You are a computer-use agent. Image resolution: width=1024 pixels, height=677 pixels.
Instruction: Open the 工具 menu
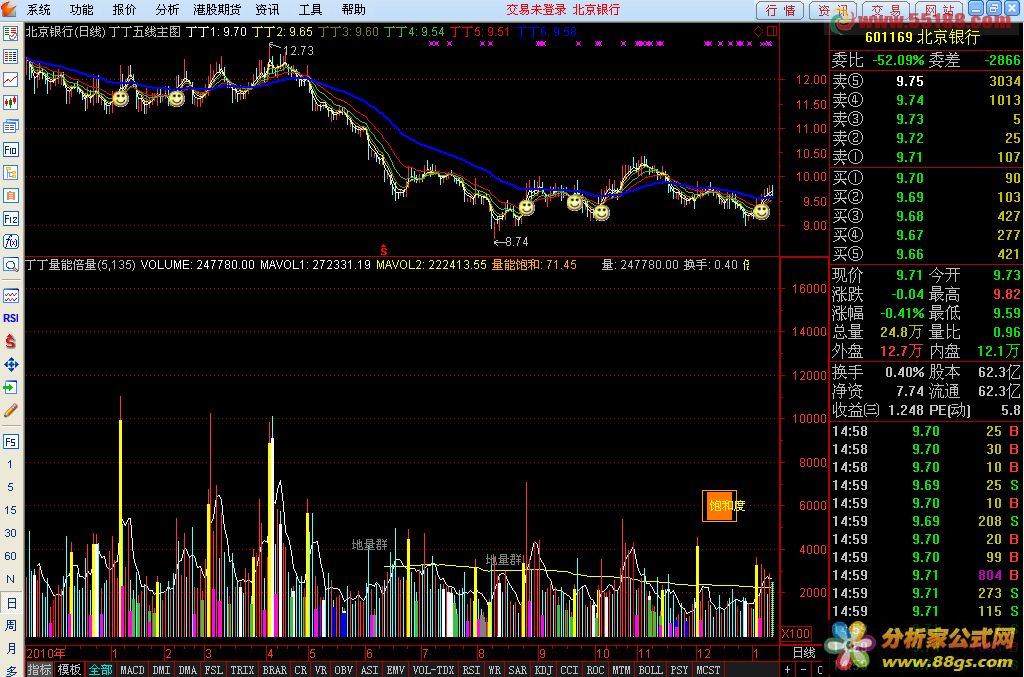click(310, 10)
